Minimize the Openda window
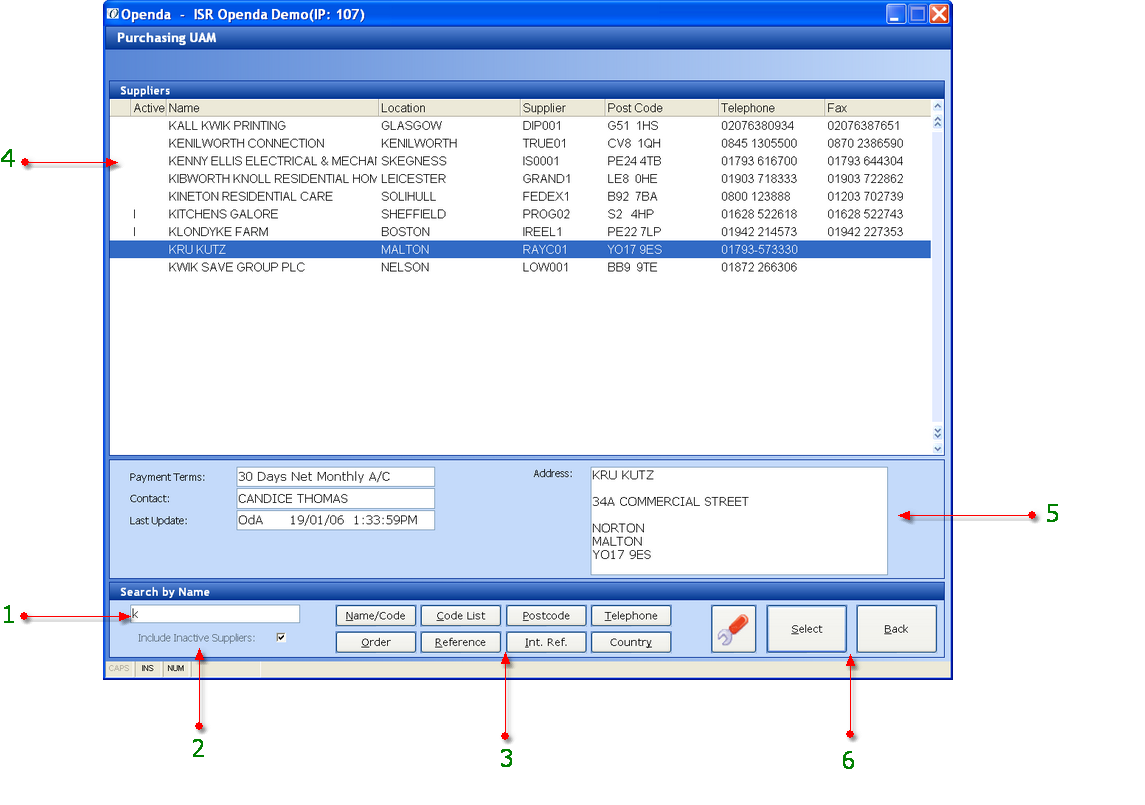The width and height of the screenshot is (1145, 805). click(896, 14)
